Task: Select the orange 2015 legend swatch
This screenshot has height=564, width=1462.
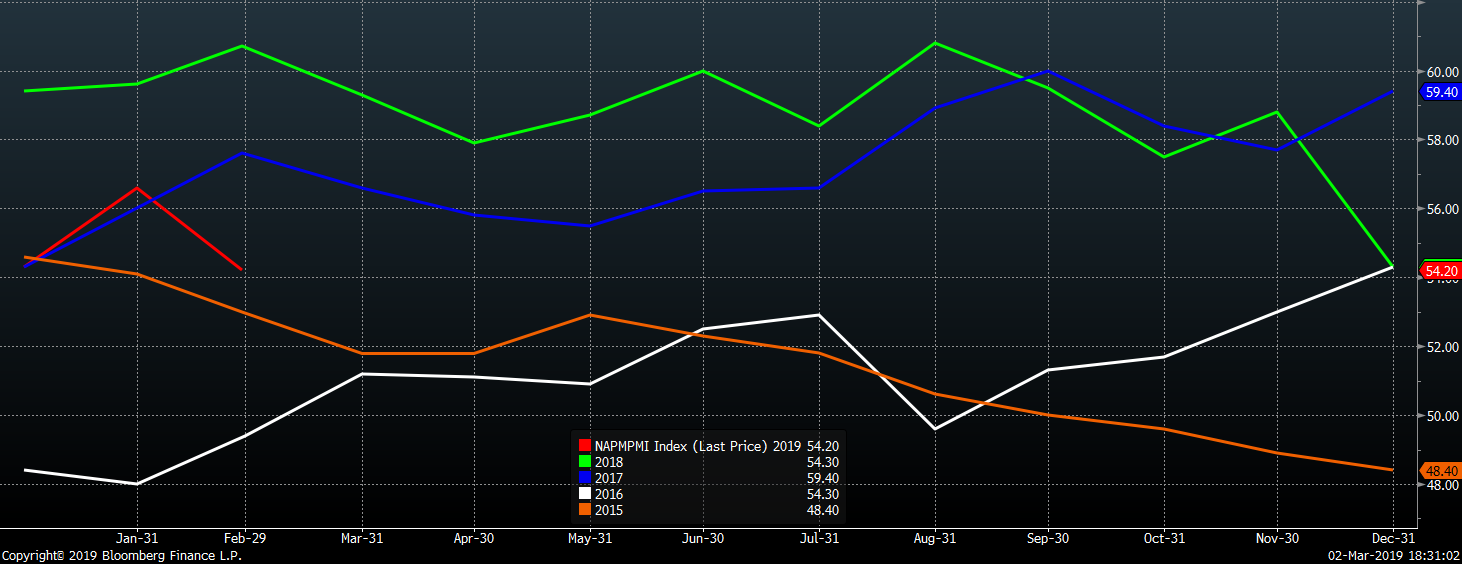Action: 585,510
